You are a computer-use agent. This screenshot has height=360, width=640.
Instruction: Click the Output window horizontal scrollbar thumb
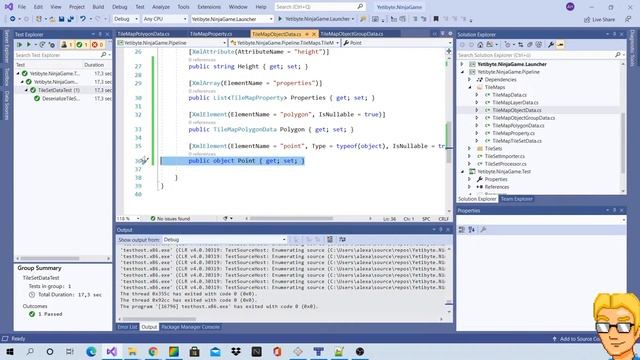coord(159,319)
